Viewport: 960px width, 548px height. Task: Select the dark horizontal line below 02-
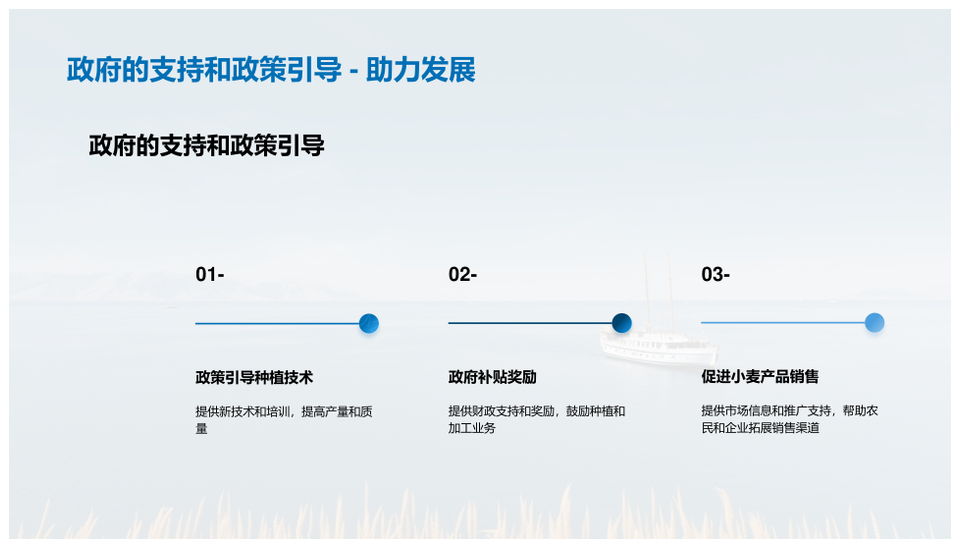coord(528,323)
